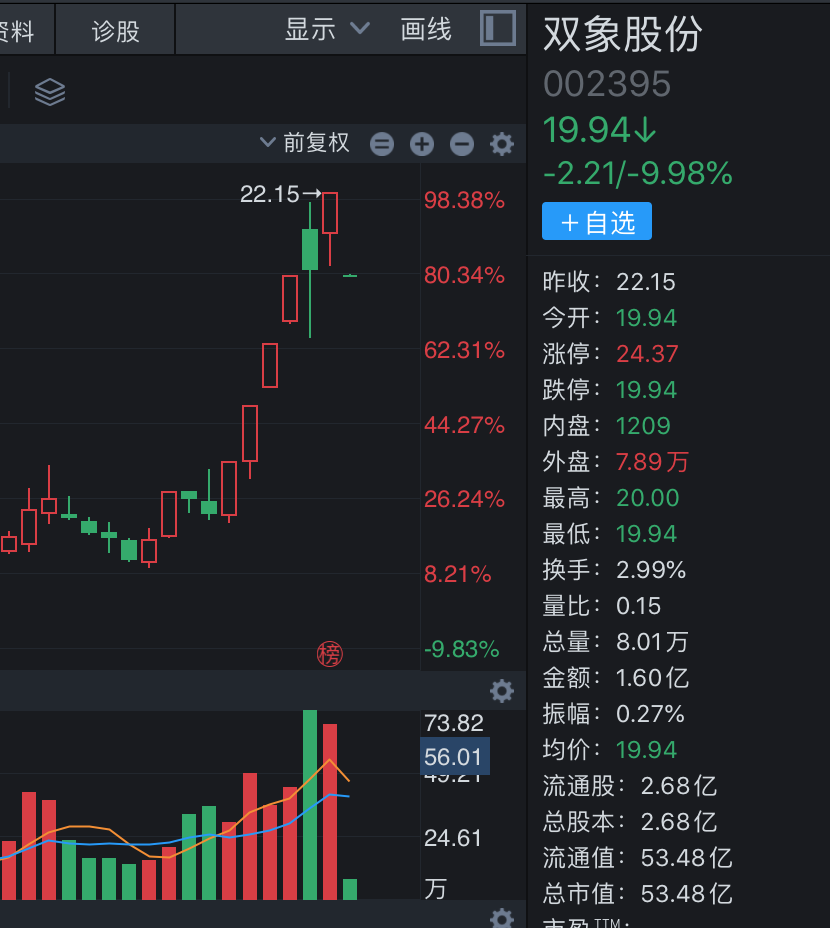Click the equal-sign reset zoom icon
The height and width of the screenshot is (928, 830).
pos(382,144)
